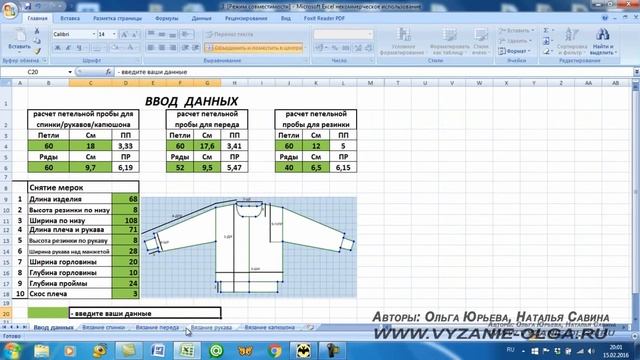
Task: Switch to the Вставка ribbon tab
Action: pyautogui.click(x=70, y=18)
